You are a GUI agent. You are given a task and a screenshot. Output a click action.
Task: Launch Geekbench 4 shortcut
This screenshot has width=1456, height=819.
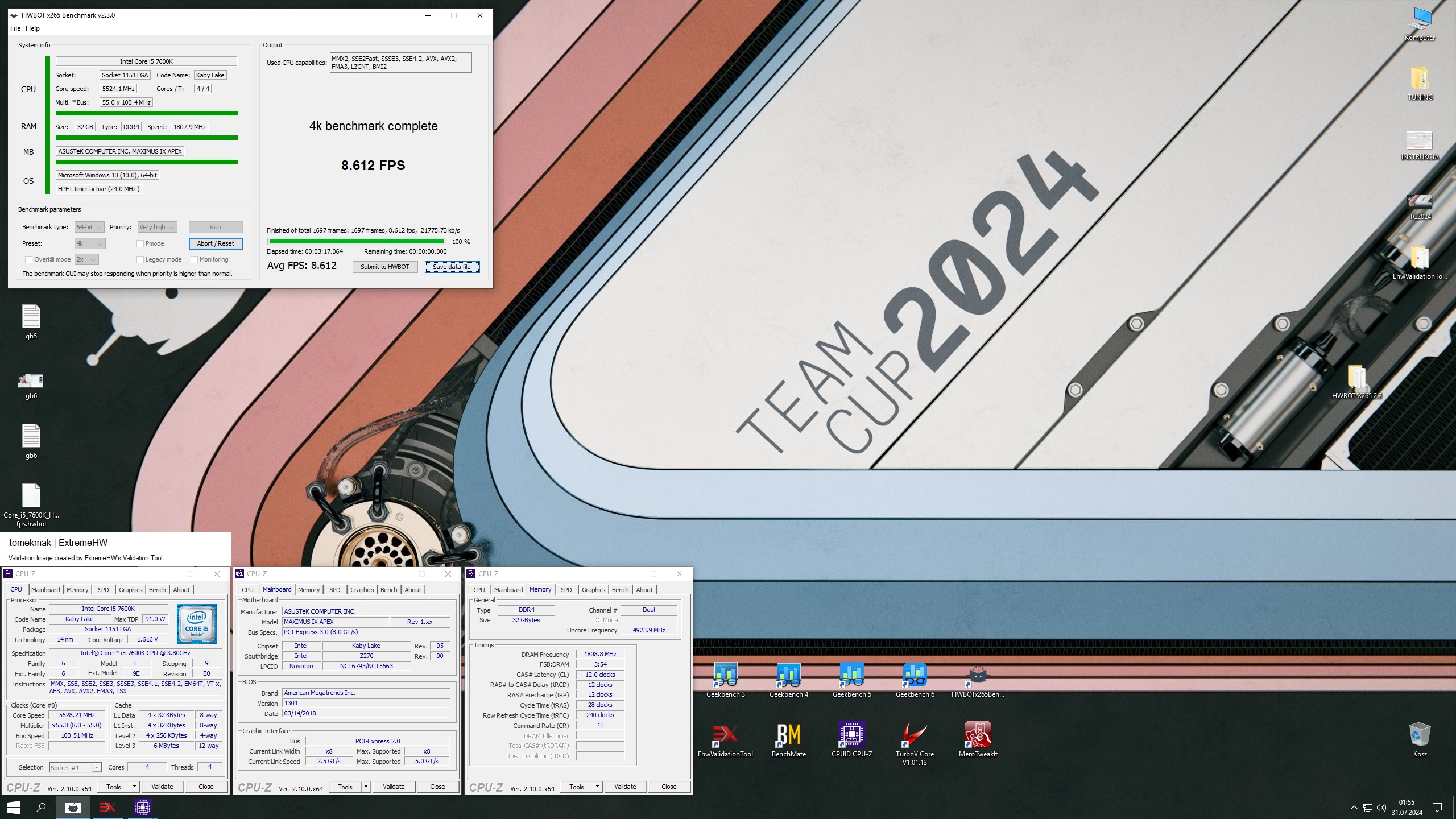point(789,680)
